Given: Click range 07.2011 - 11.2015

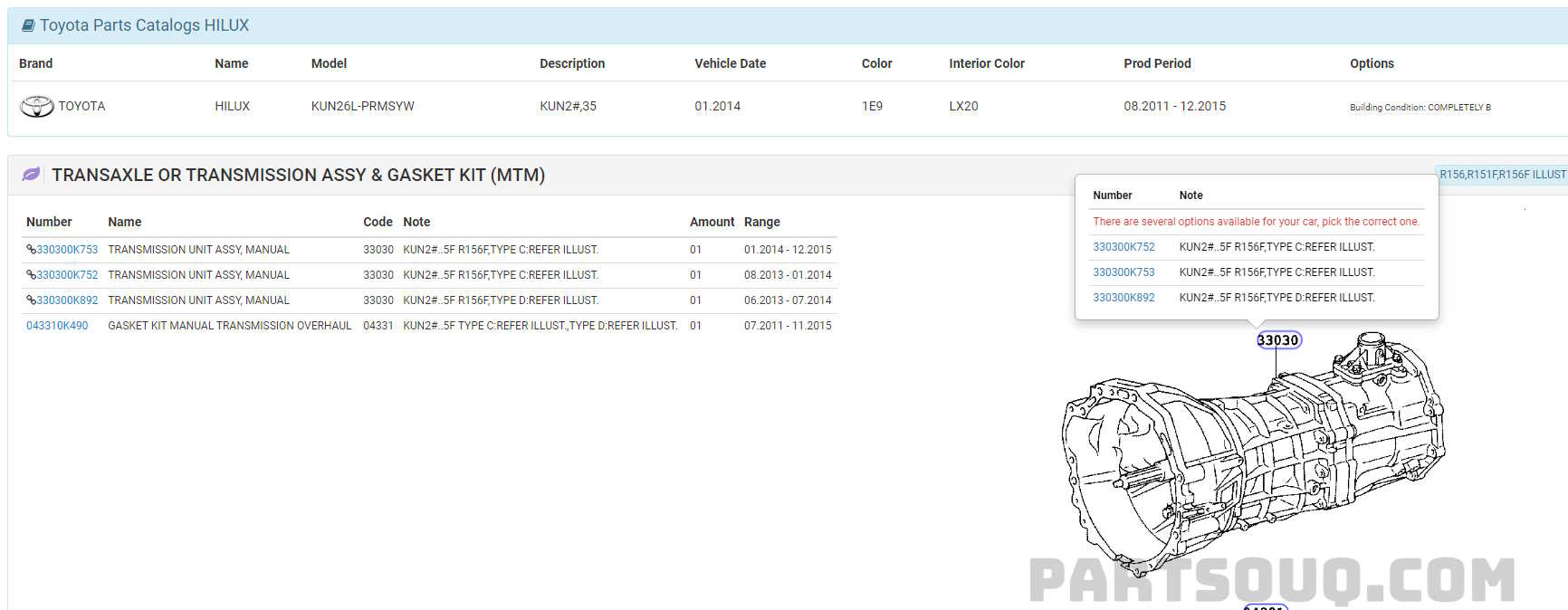Looking at the screenshot, I should click(788, 326).
